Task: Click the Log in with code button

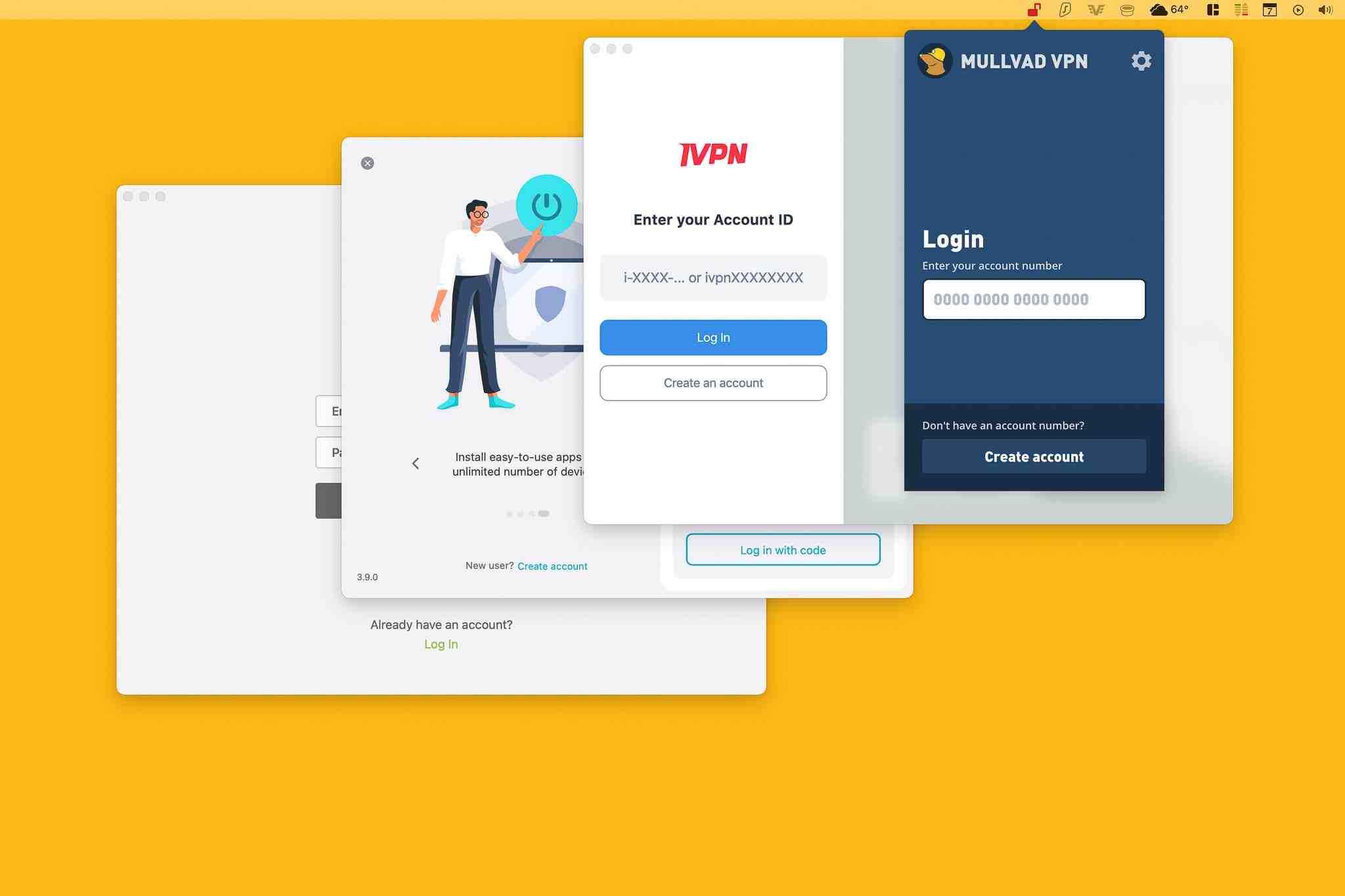Action: (782, 549)
